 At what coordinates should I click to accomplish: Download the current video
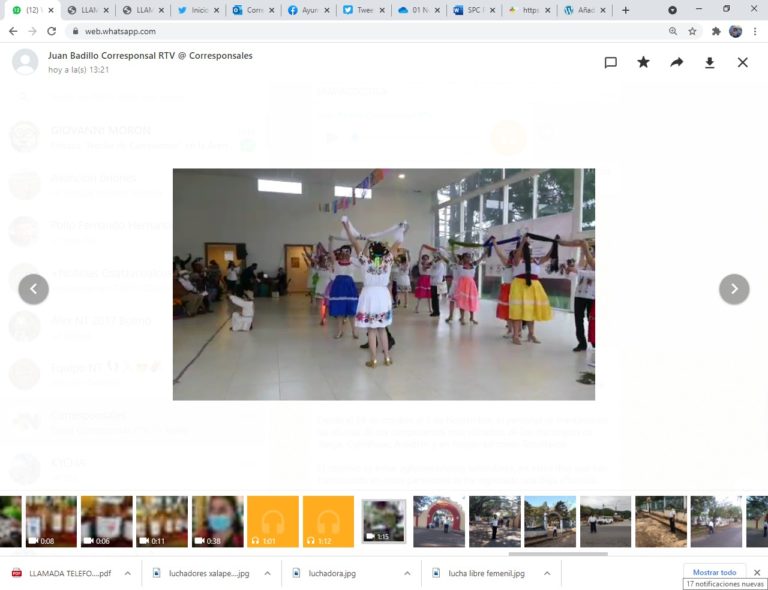[x=709, y=62]
